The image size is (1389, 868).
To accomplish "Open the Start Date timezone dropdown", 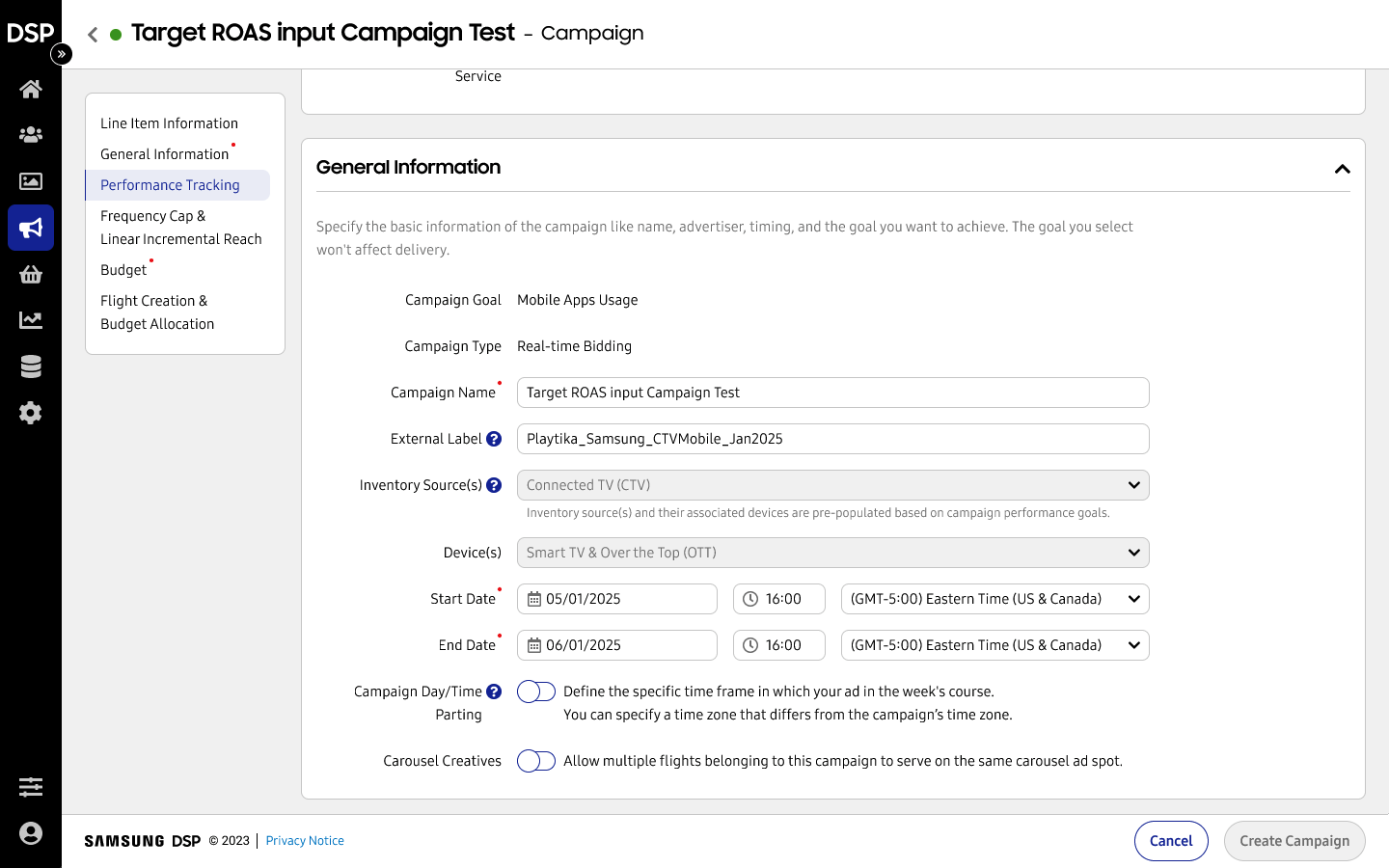I will 994,599.
